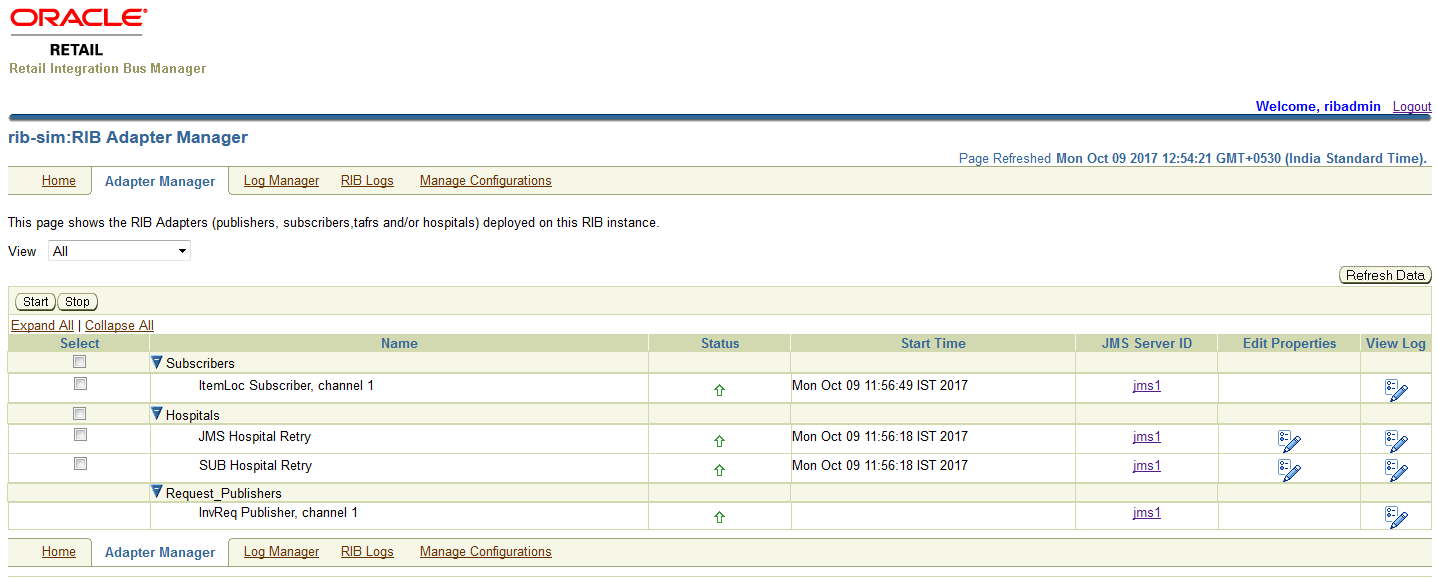Click the Status column header
This screenshot has height=578, width=1437.
click(x=720, y=343)
